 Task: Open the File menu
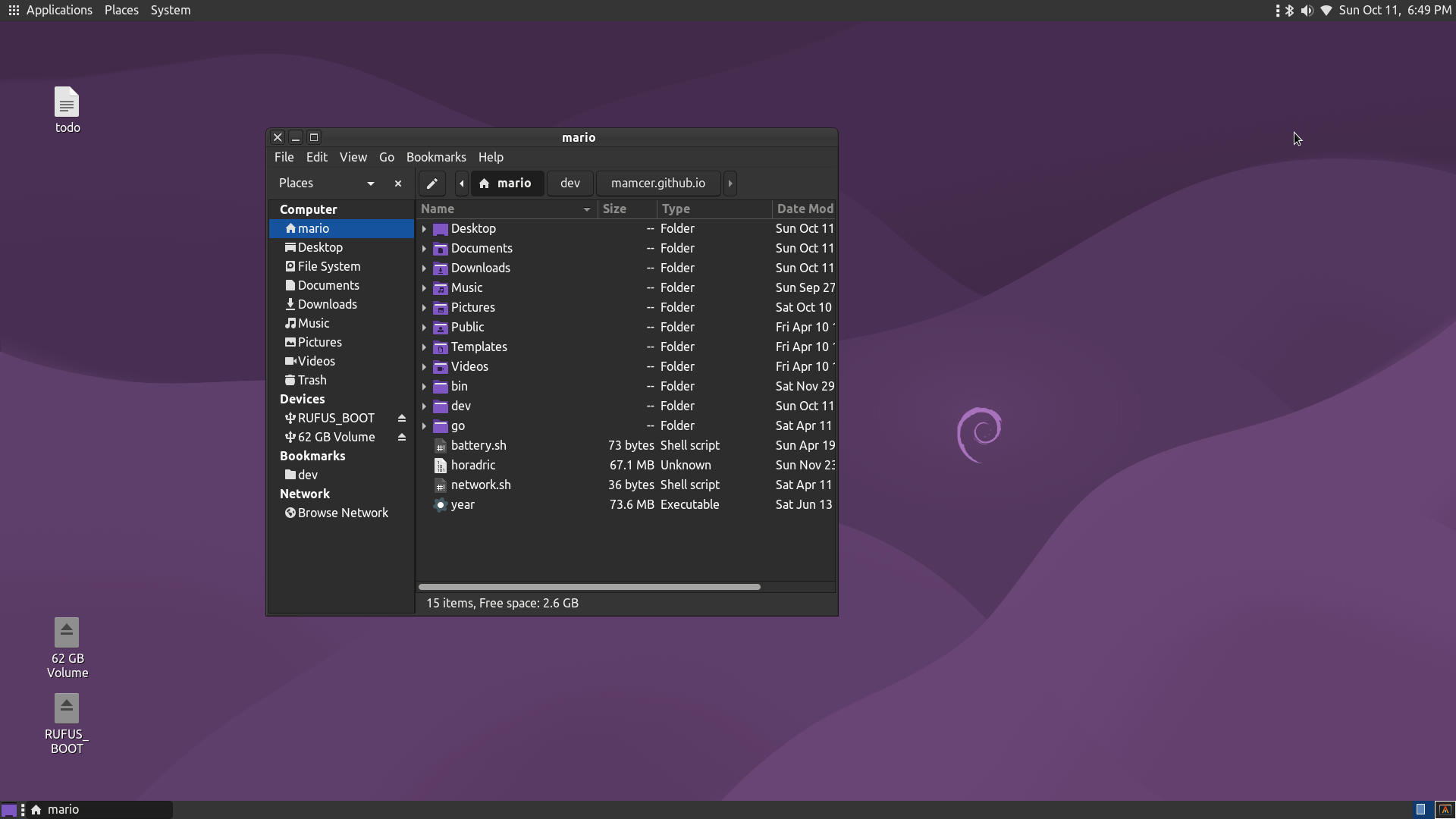tap(284, 158)
